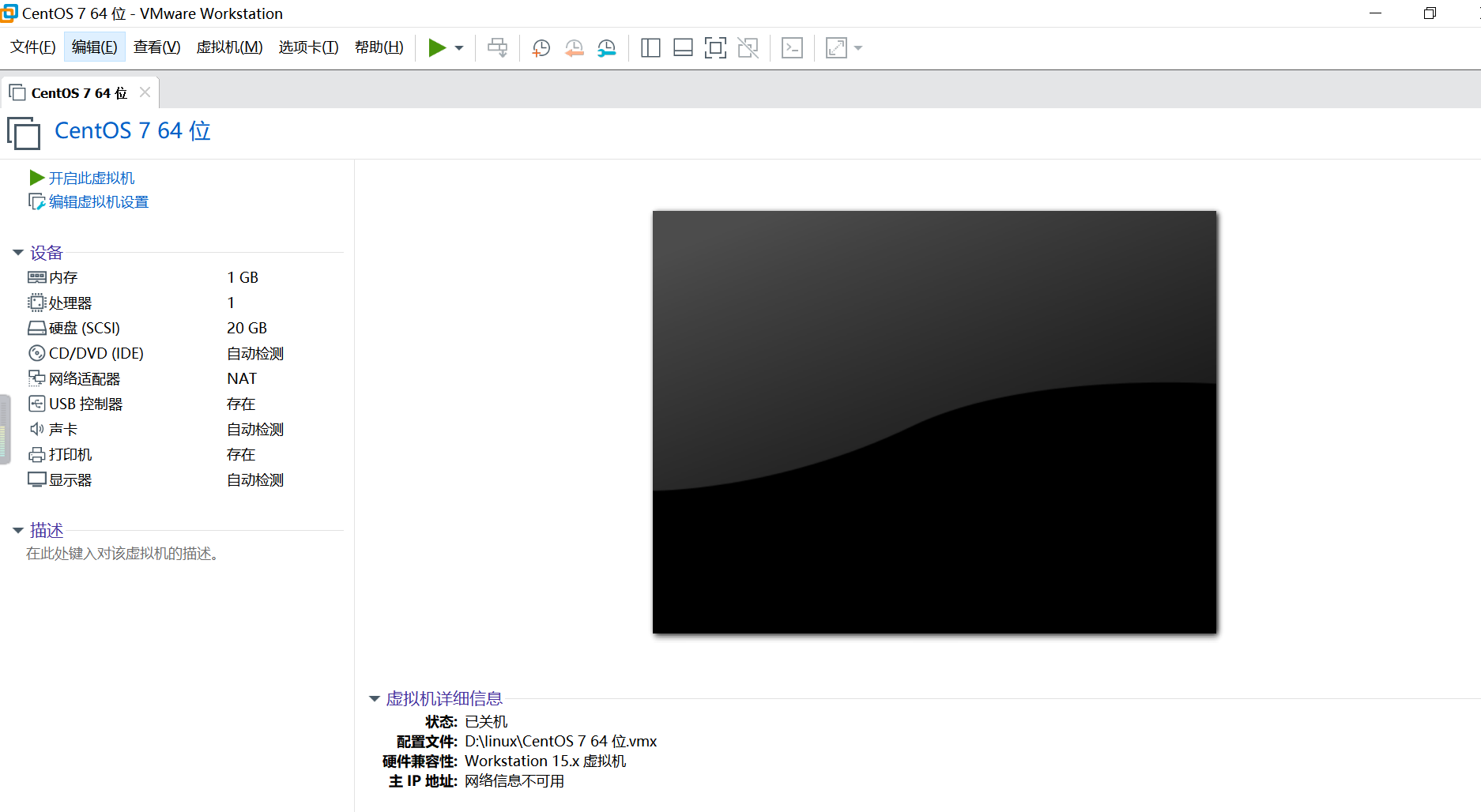The height and width of the screenshot is (812, 1481).
Task: Click the 网络信息不可用 IP address text
Action: click(x=514, y=781)
